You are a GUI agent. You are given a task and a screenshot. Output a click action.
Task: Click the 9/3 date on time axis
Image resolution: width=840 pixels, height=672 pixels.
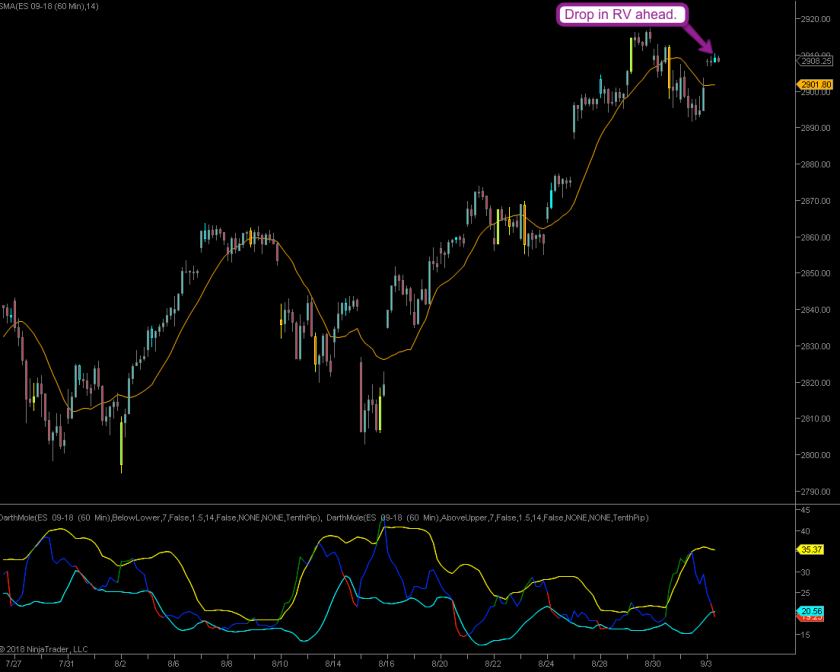(x=706, y=663)
